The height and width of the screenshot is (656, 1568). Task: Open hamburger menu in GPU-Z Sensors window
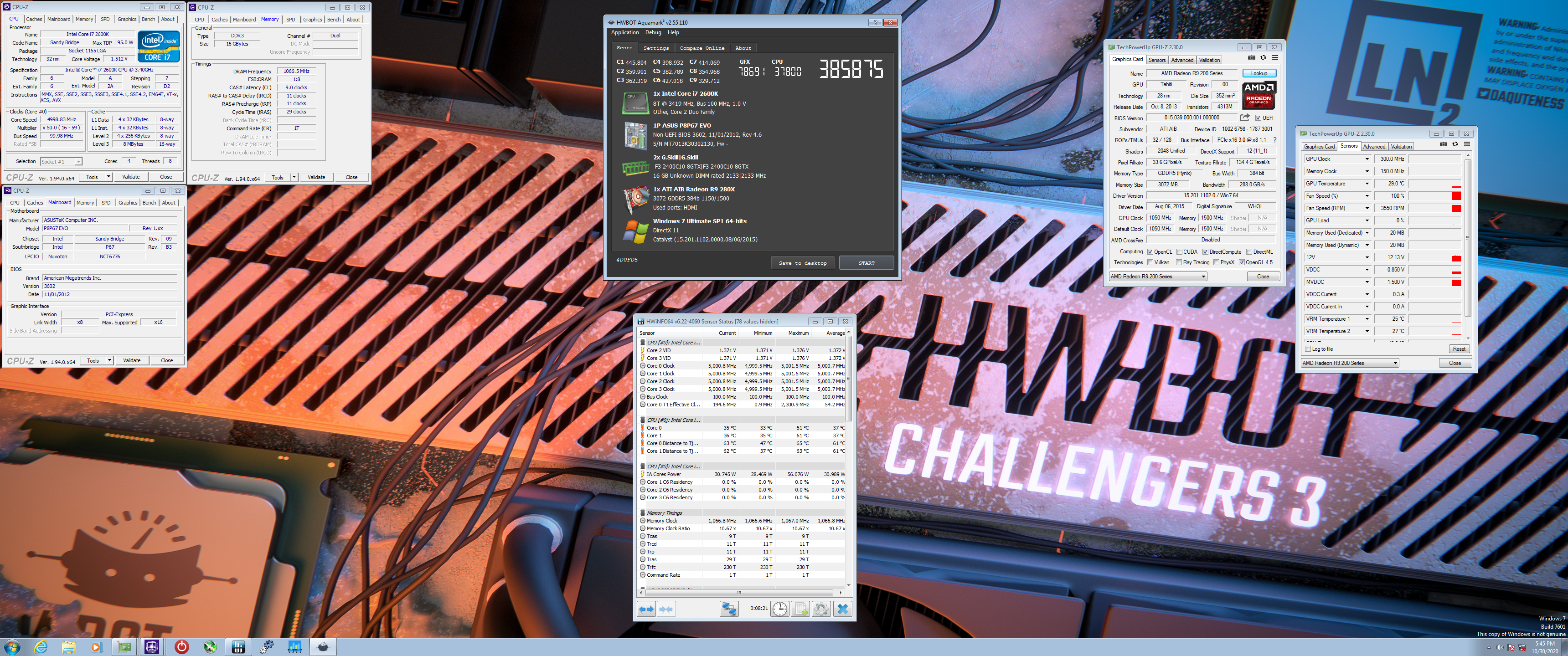coord(1467,144)
